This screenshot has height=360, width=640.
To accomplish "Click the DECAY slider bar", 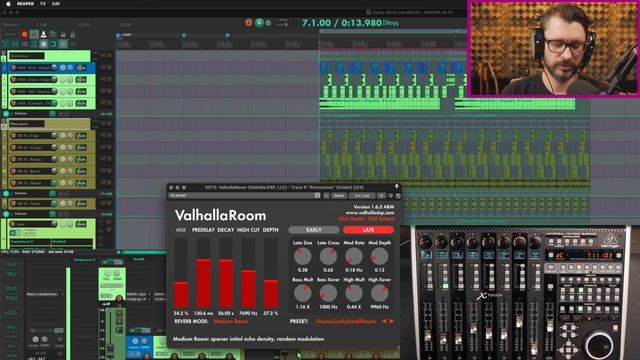I will point(226,272).
